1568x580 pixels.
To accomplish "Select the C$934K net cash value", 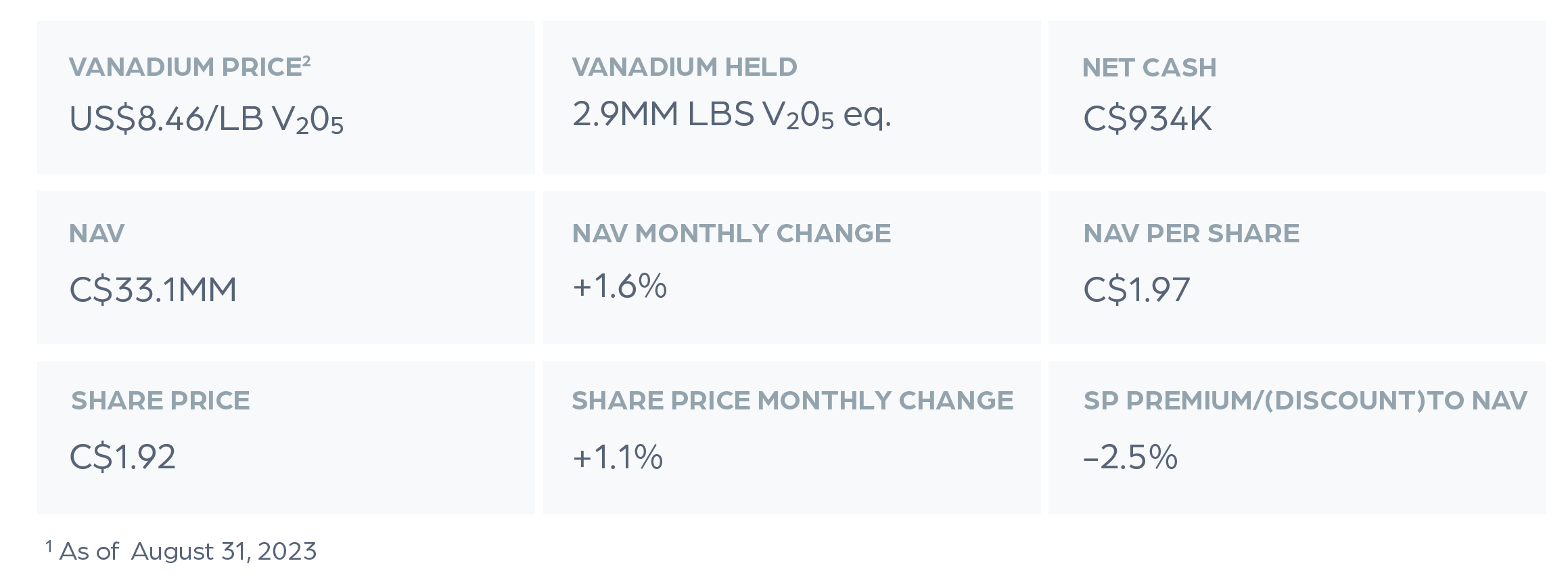I will [x=1147, y=119].
